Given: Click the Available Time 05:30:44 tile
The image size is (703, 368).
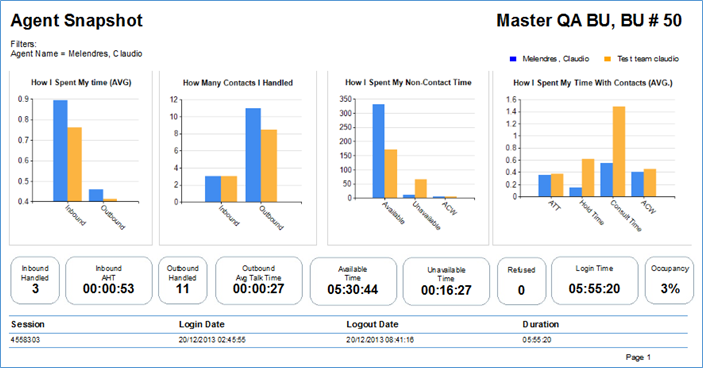Looking at the screenshot, I should (x=353, y=281).
